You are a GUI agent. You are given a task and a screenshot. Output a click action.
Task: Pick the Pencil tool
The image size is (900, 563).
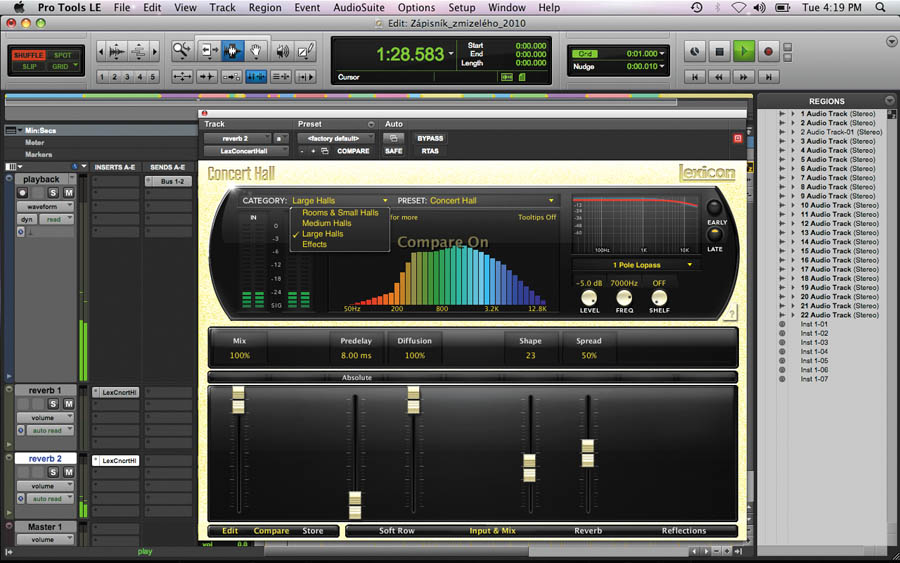pyautogui.click(x=306, y=50)
